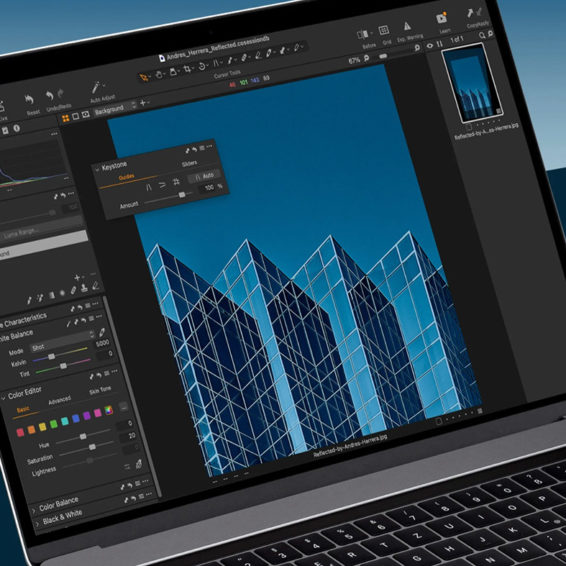The image size is (566, 566).
Task: Select the vertical keystone guide icon
Action: [x=148, y=187]
